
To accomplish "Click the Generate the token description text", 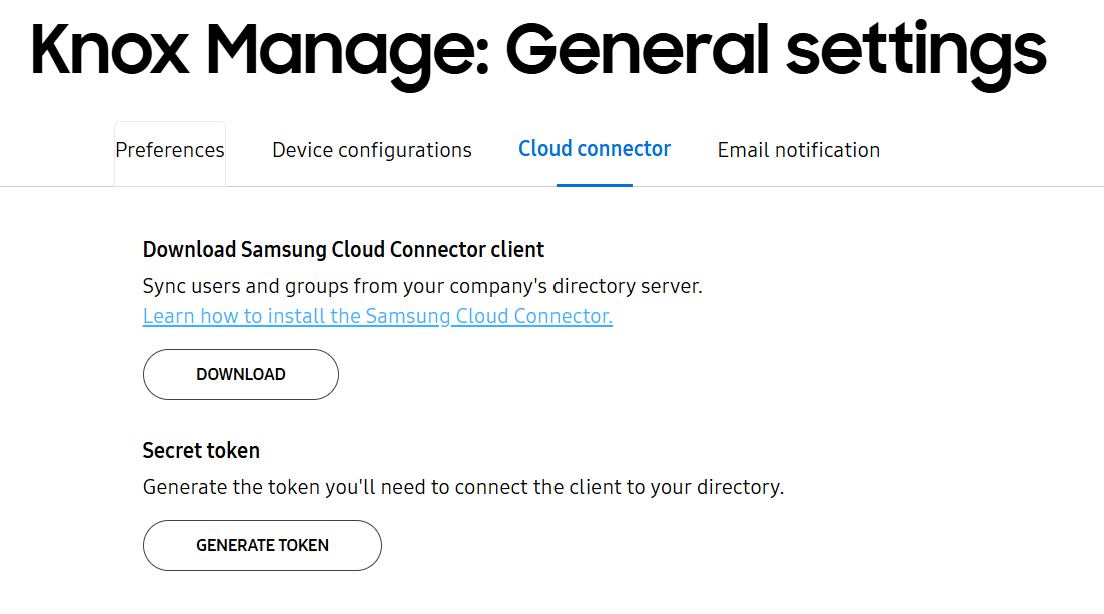I will (x=463, y=487).
